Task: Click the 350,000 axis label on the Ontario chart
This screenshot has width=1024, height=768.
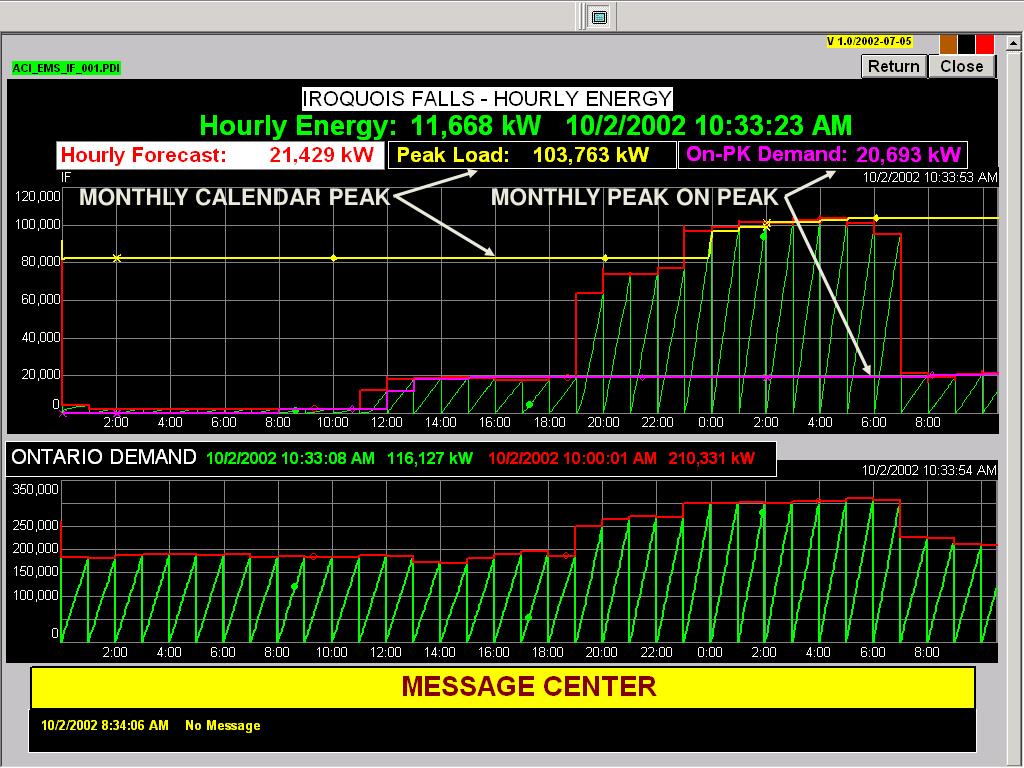Action: click(x=35, y=489)
